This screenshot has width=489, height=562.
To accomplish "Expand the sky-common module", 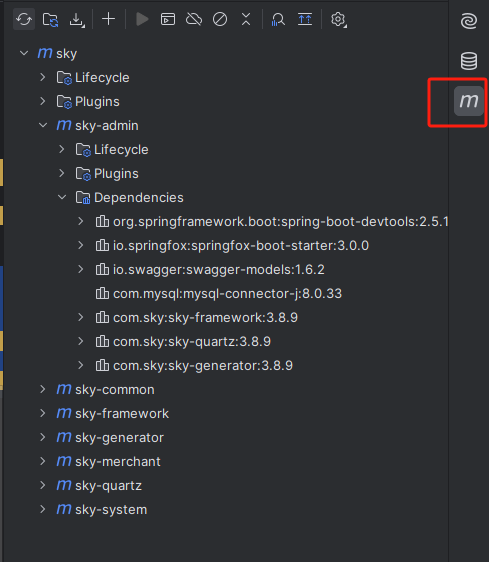I will click(43, 390).
